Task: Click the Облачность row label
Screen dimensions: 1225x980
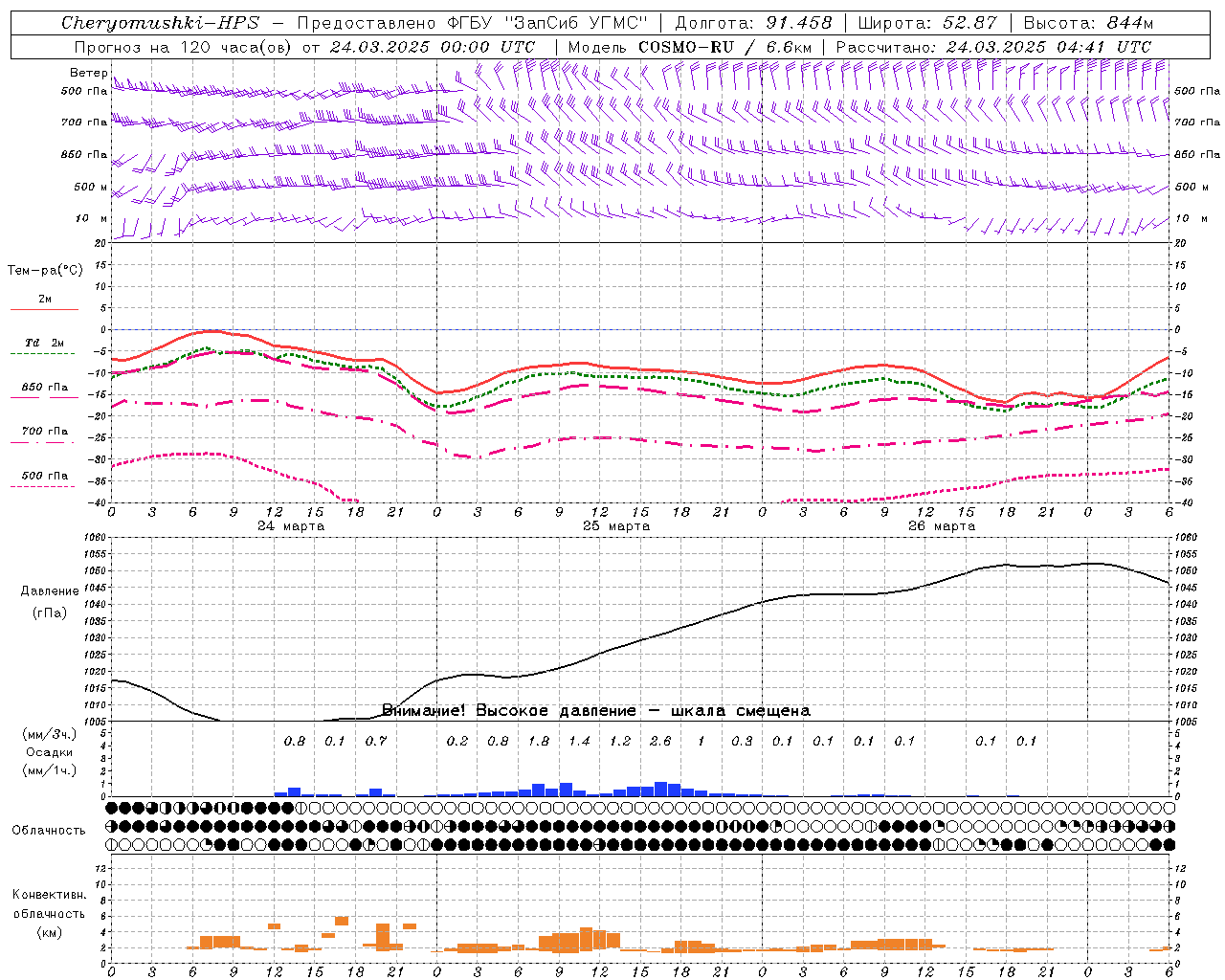Action: 49,830
